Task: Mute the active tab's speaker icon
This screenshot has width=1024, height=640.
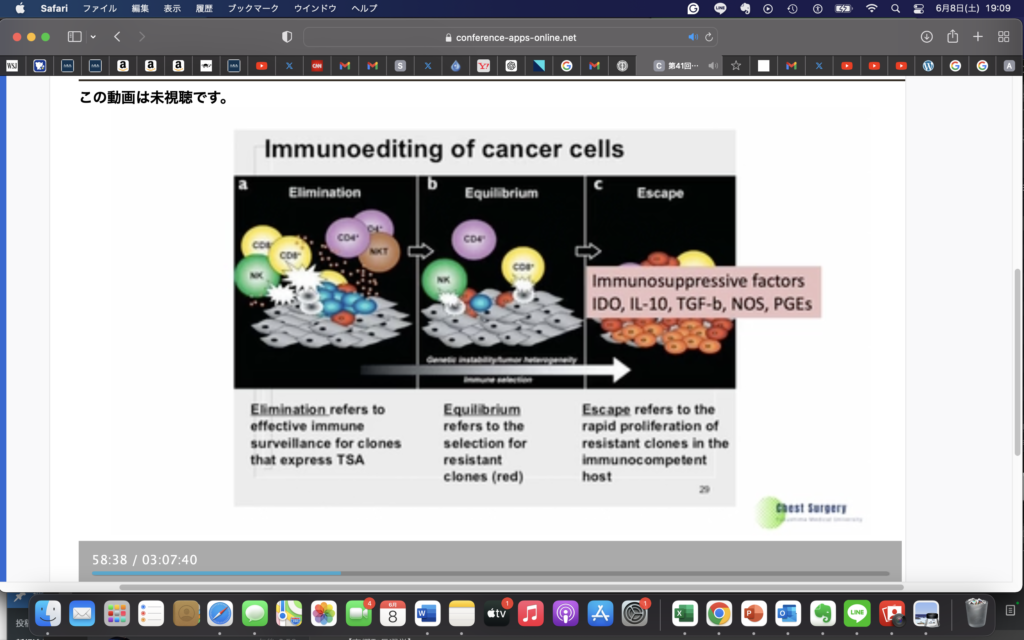Action: [x=713, y=66]
